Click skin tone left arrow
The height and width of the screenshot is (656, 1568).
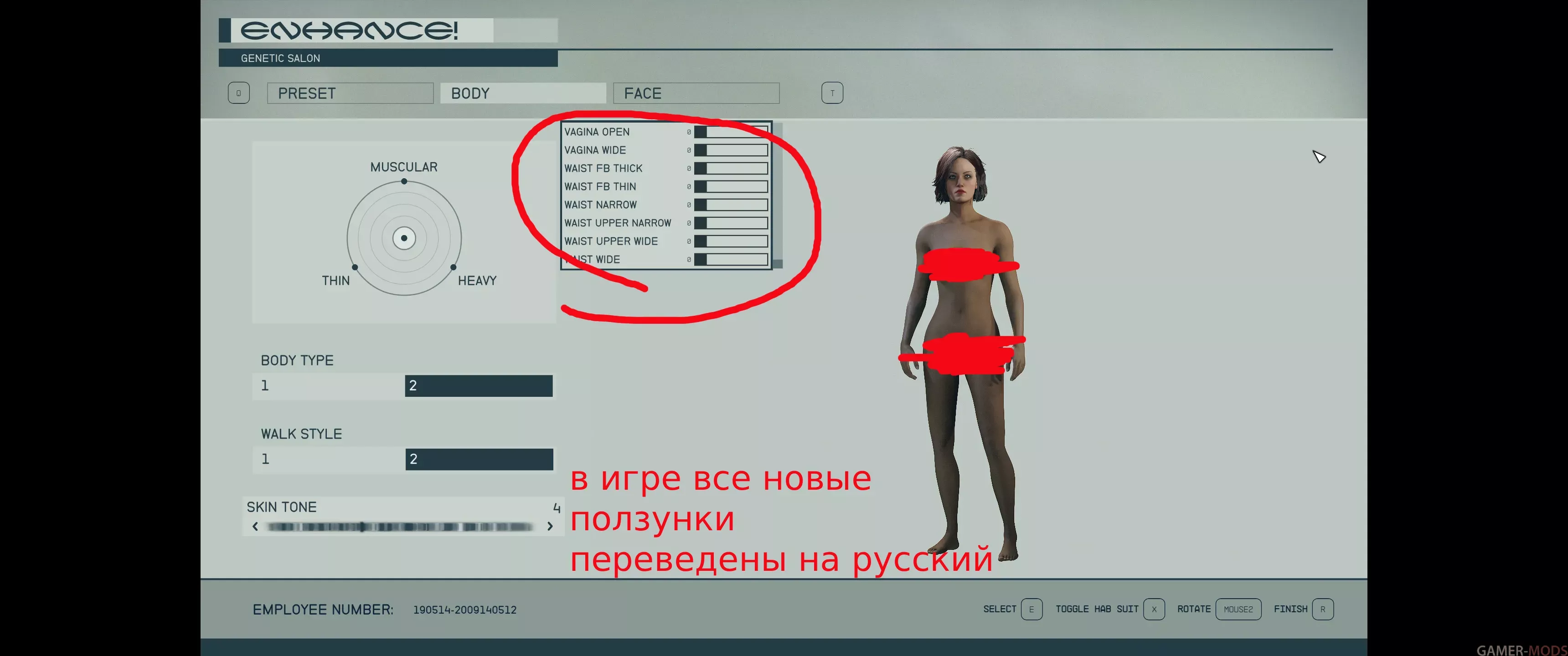coord(255,526)
